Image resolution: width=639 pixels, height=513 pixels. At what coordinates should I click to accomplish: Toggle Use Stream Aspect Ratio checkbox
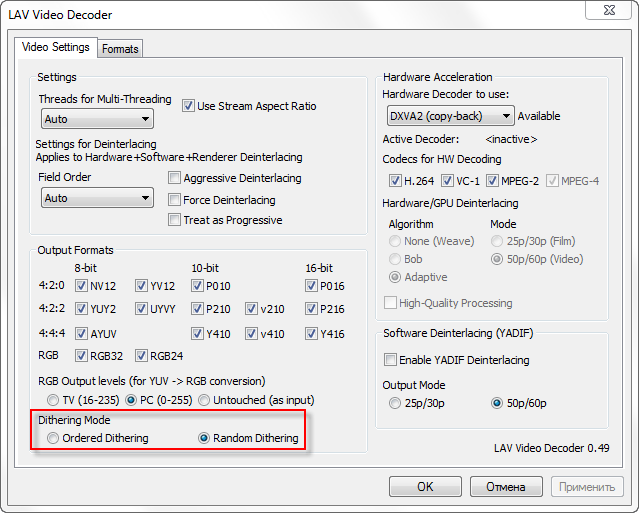[x=189, y=106]
